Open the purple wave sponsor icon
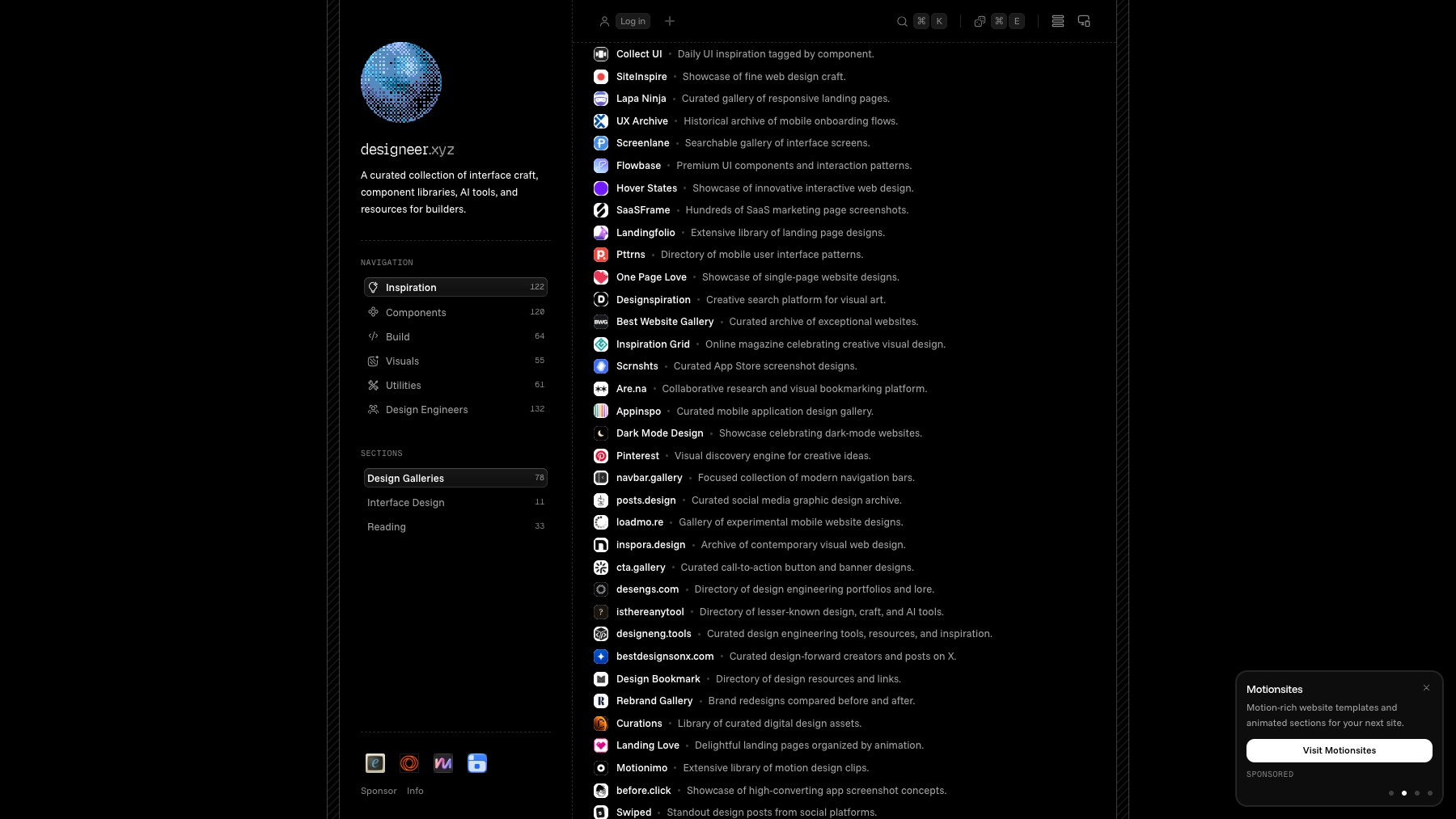This screenshot has width=1456, height=819. [x=443, y=763]
